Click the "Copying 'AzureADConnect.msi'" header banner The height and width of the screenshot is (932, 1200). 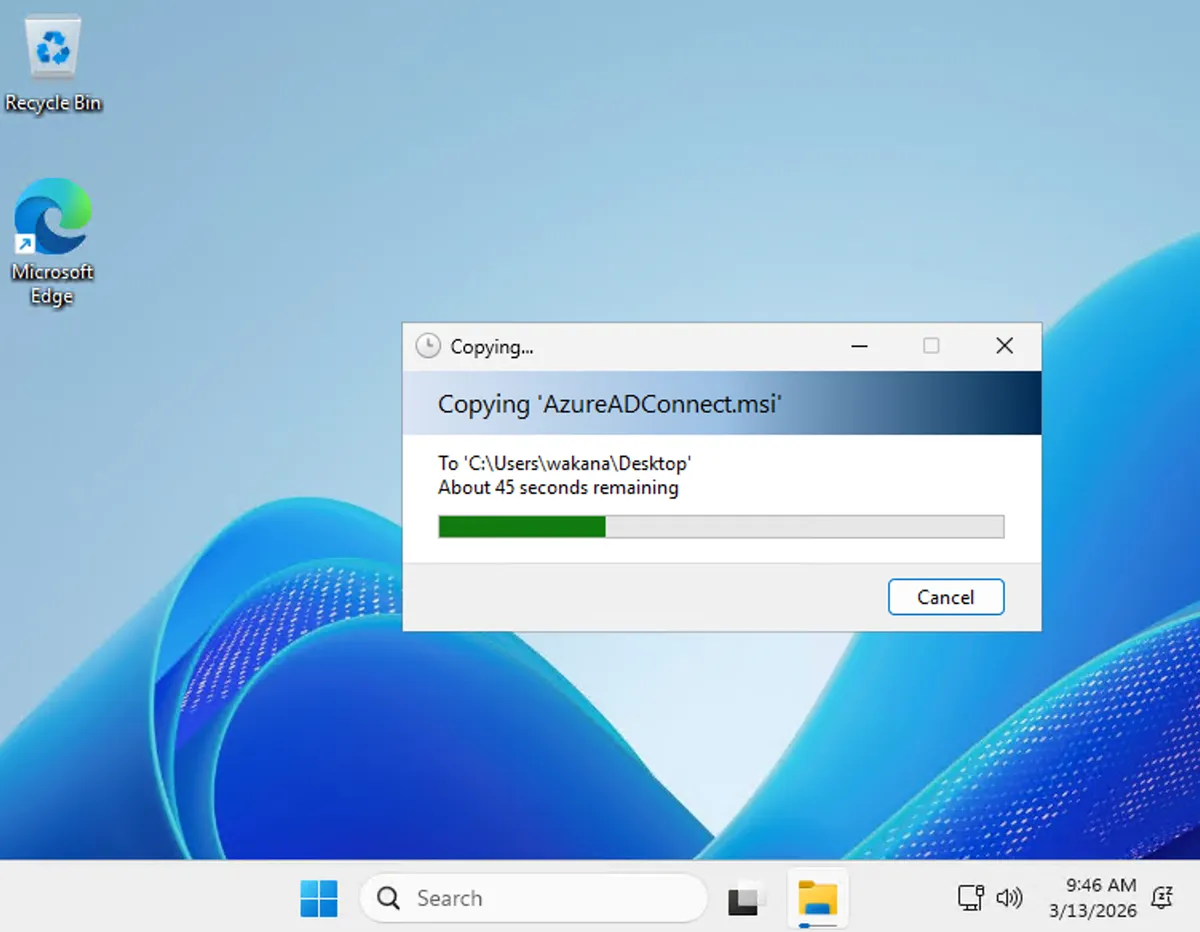click(x=610, y=404)
